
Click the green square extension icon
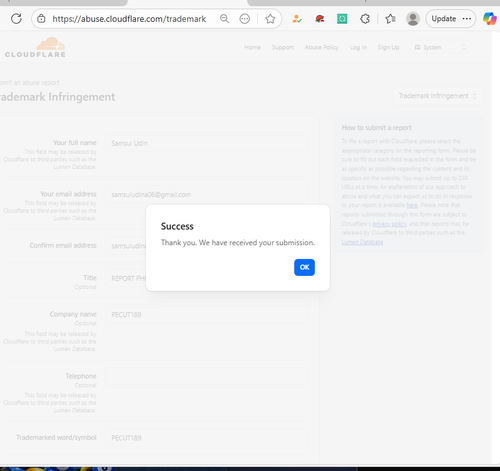pos(342,19)
